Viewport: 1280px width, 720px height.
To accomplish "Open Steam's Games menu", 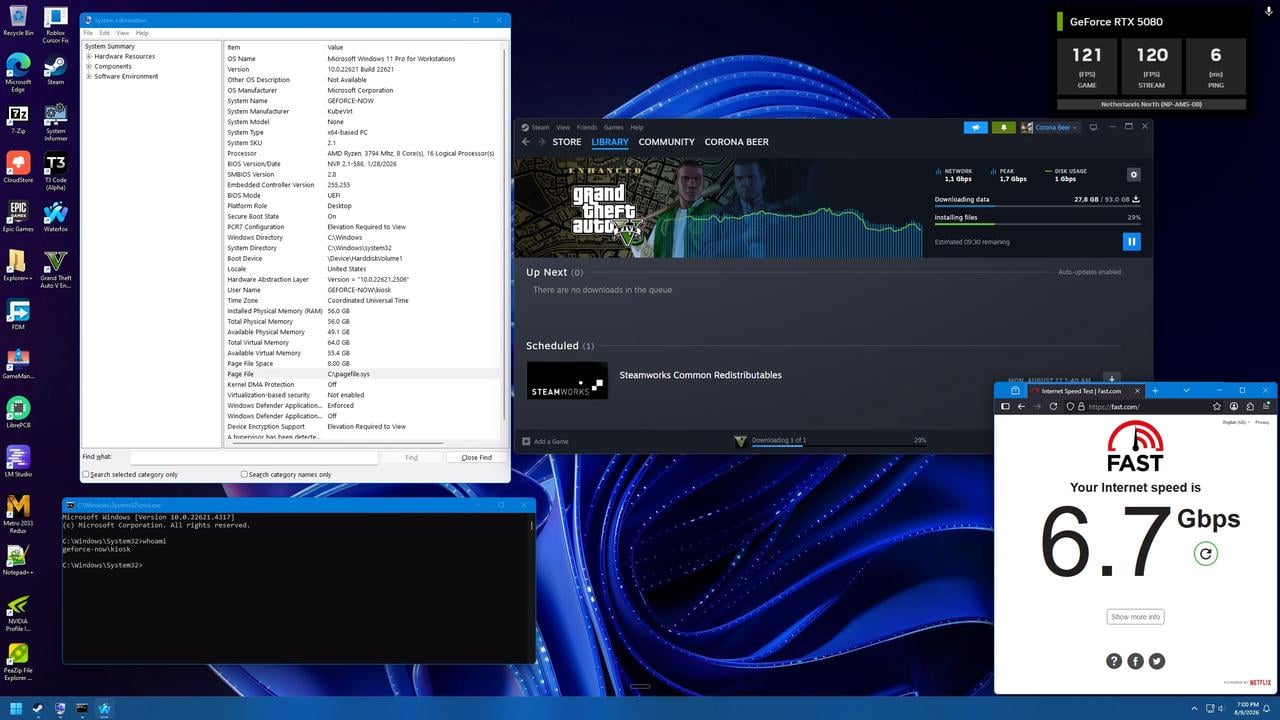I will (613, 128).
